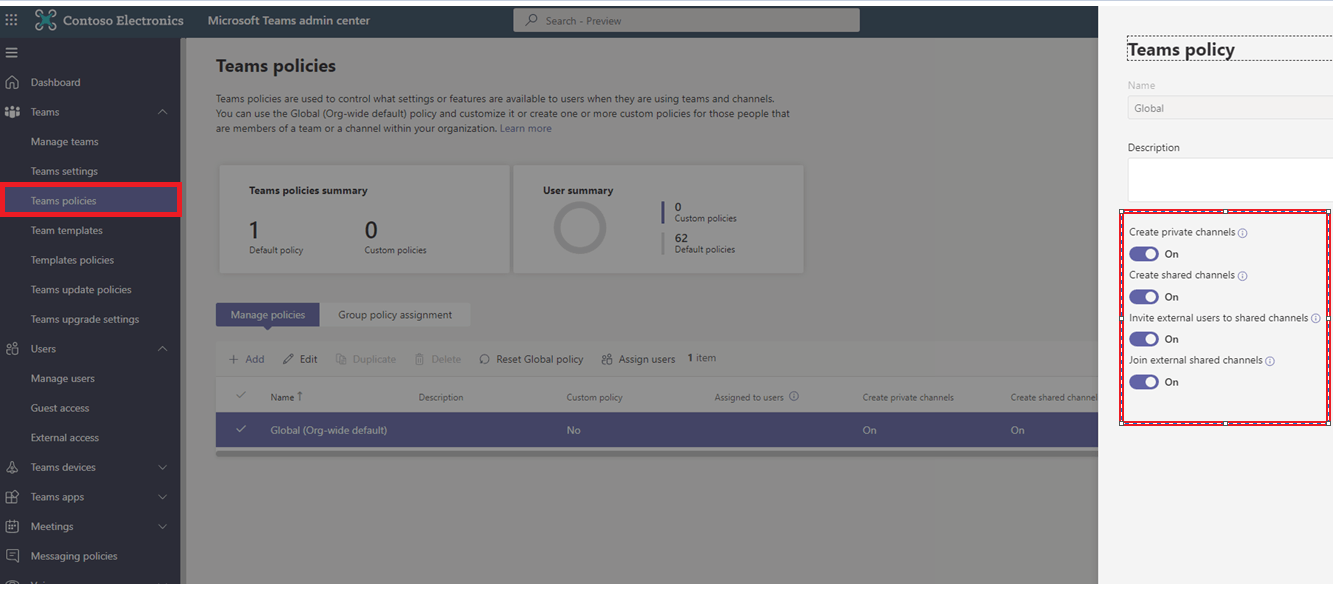Click the search magnifier icon
This screenshot has width=1333, height=615.
(x=532, y=20)
